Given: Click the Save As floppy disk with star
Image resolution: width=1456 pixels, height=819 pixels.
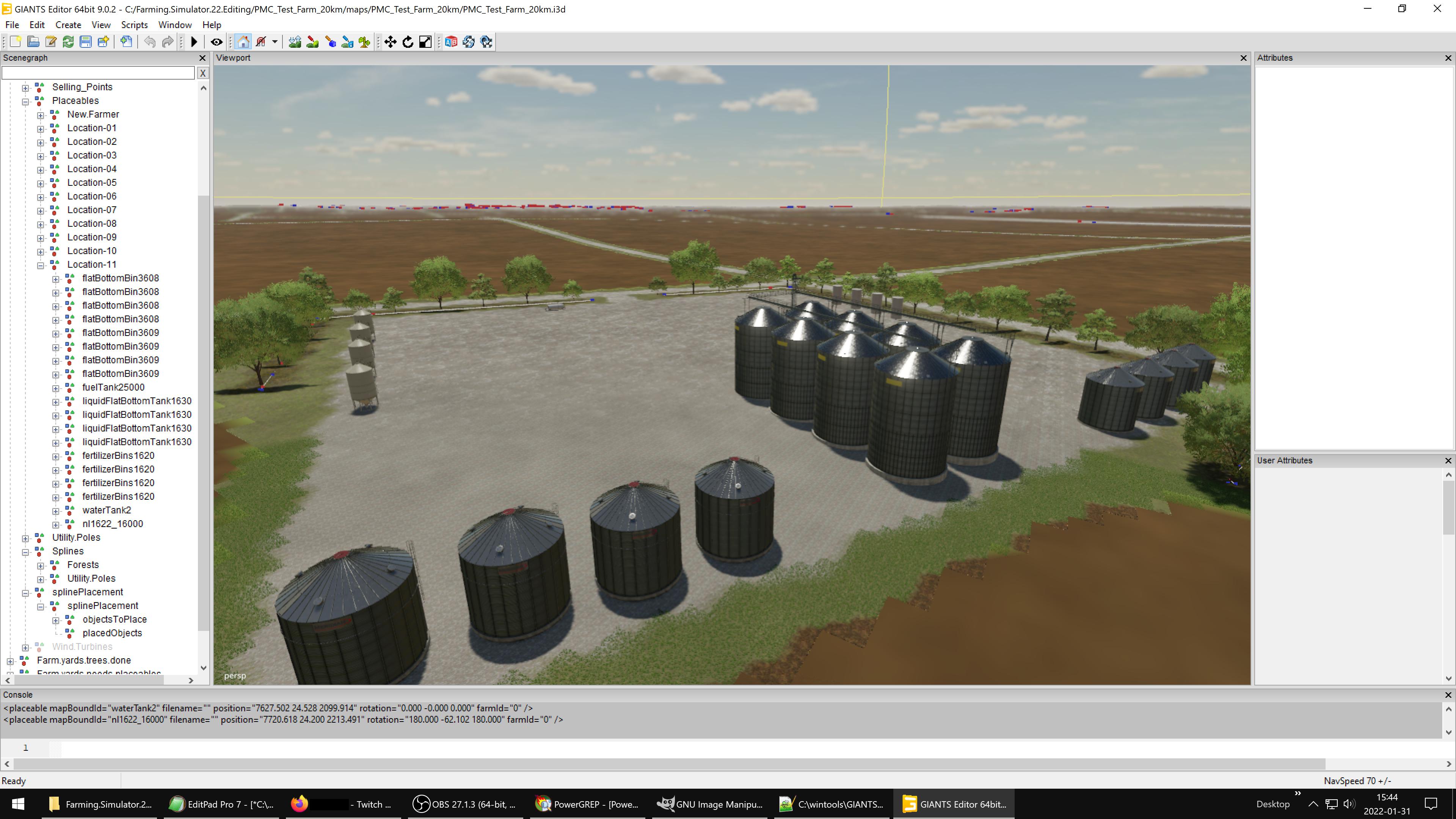Looking at the screenshot, I should point(103,42).
